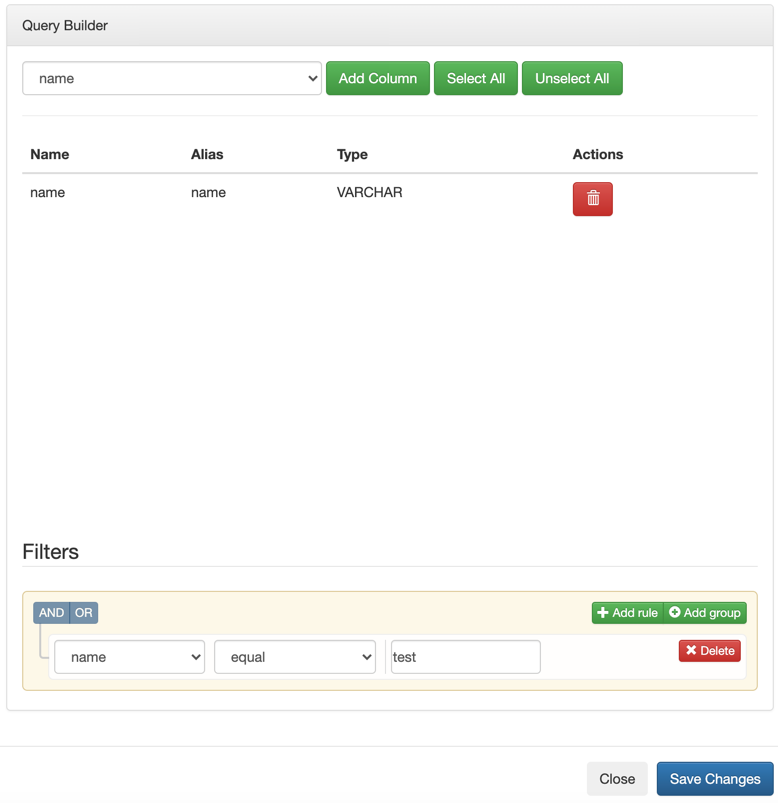
Task: Click the Unselect All button
Action: (572, 78)
